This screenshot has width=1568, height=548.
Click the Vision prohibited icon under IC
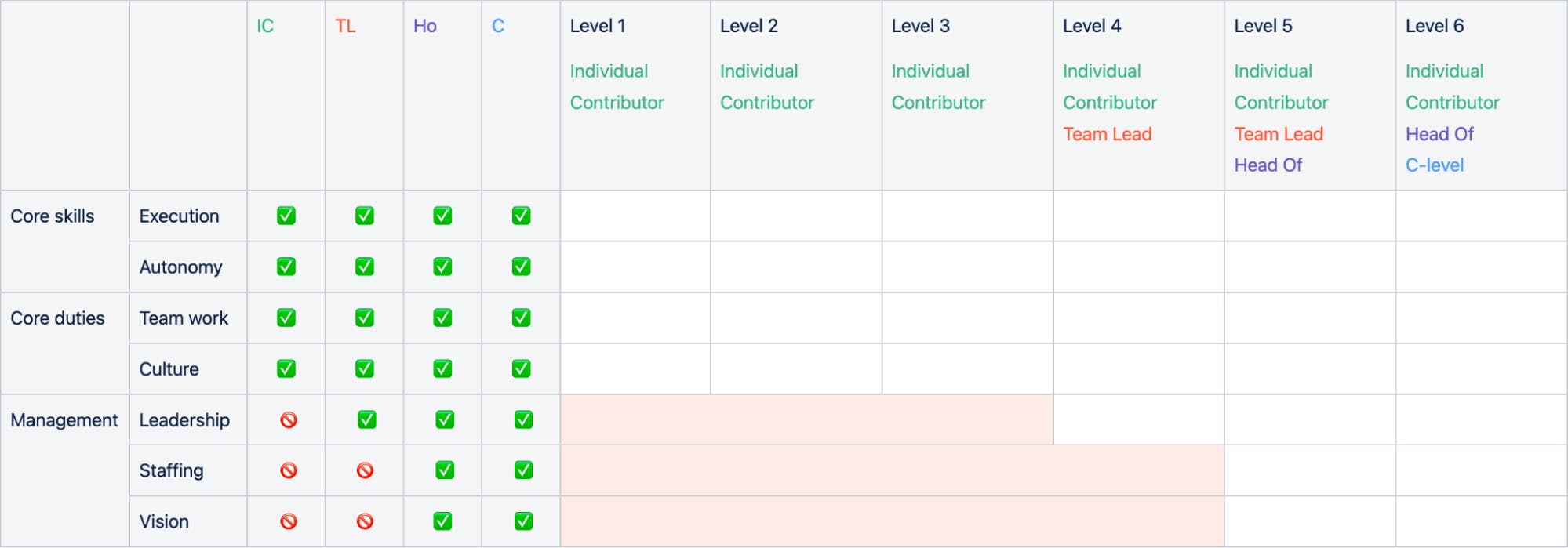[289, 521]
